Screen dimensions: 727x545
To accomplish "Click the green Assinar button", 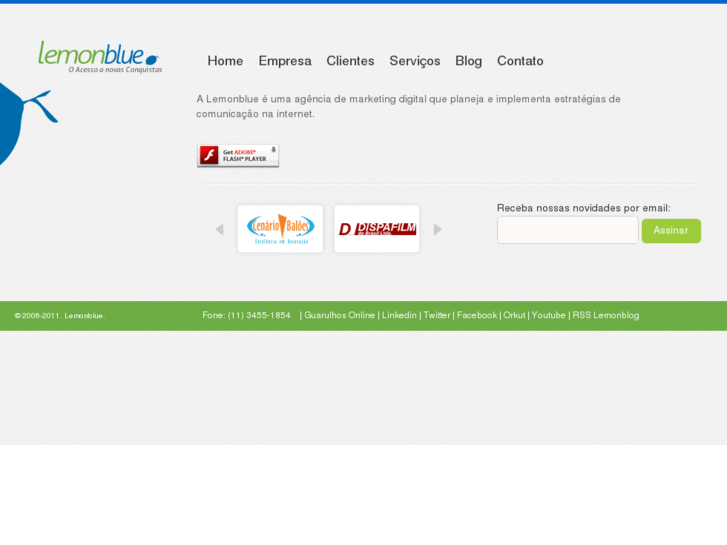I will (x=671, y=231).
